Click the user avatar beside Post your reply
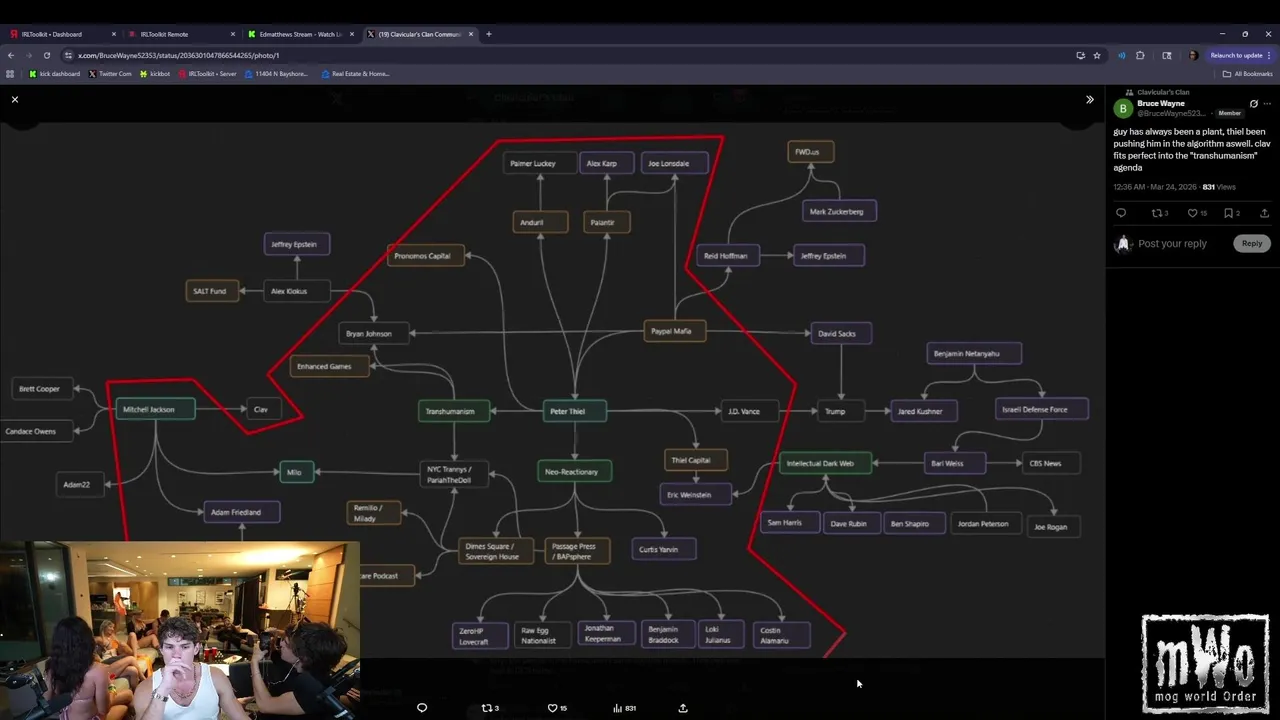Screen dimensions: 1280x720 (1123, 243)
